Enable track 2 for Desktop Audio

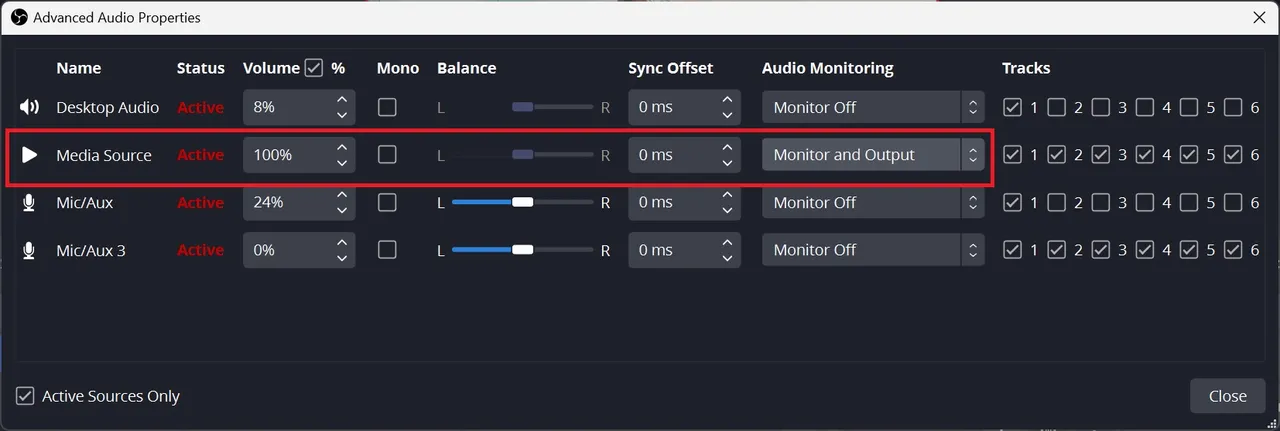[1056, 107]
